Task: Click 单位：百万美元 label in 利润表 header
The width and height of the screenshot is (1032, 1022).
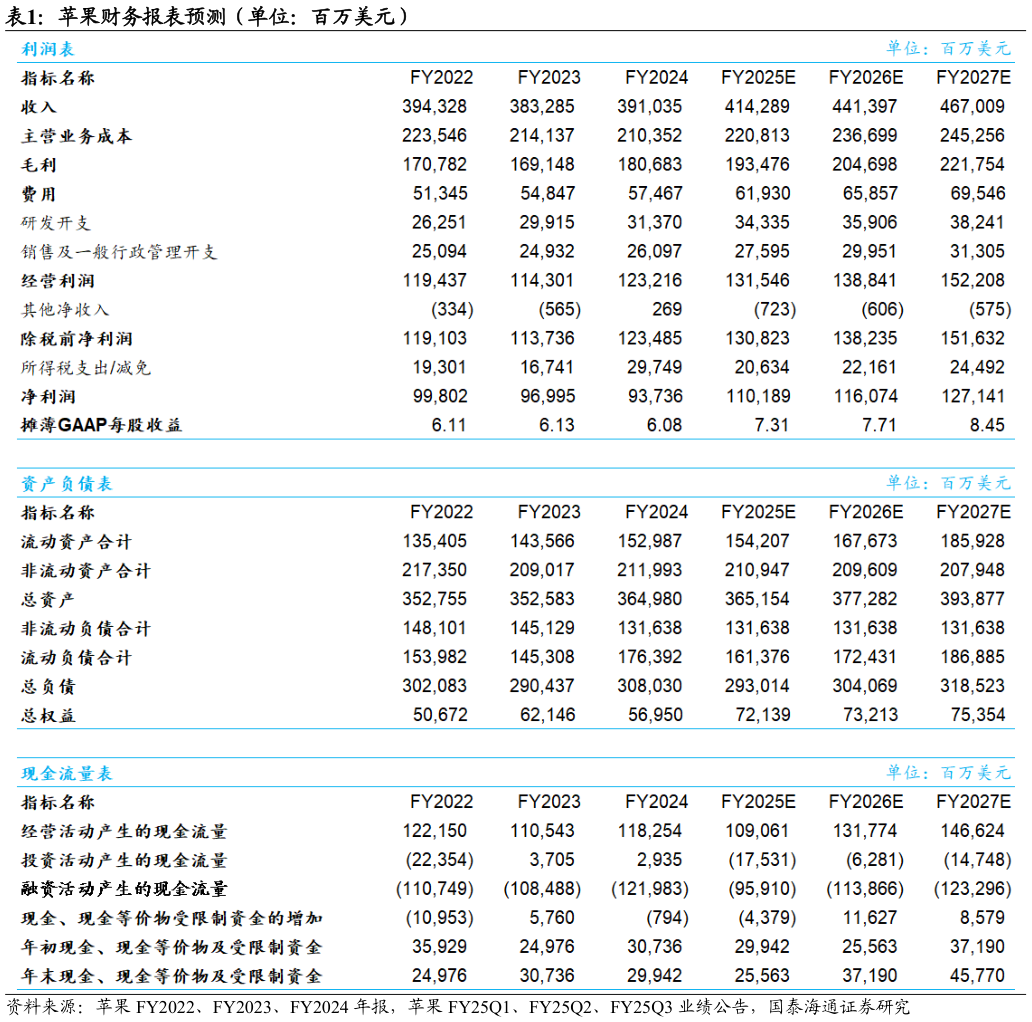Action: [947, 49]
